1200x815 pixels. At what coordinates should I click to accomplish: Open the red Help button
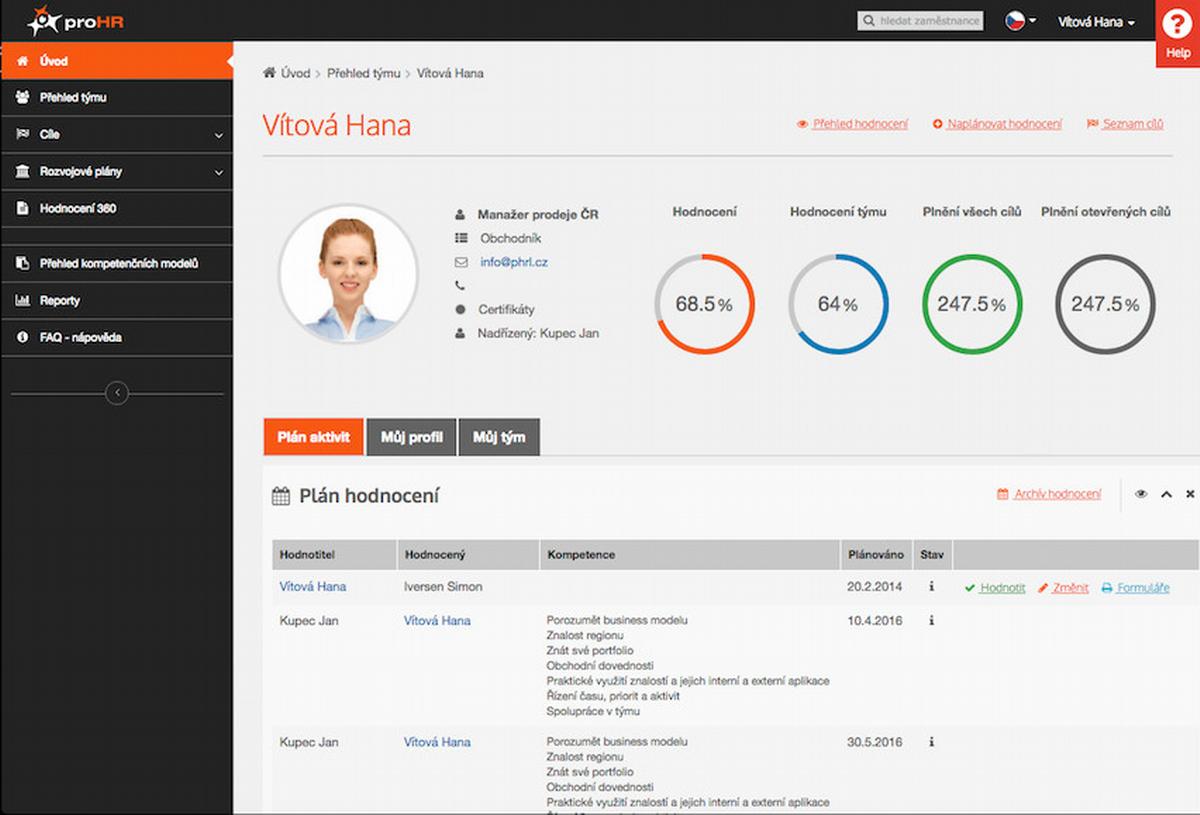coord(1178,33)
